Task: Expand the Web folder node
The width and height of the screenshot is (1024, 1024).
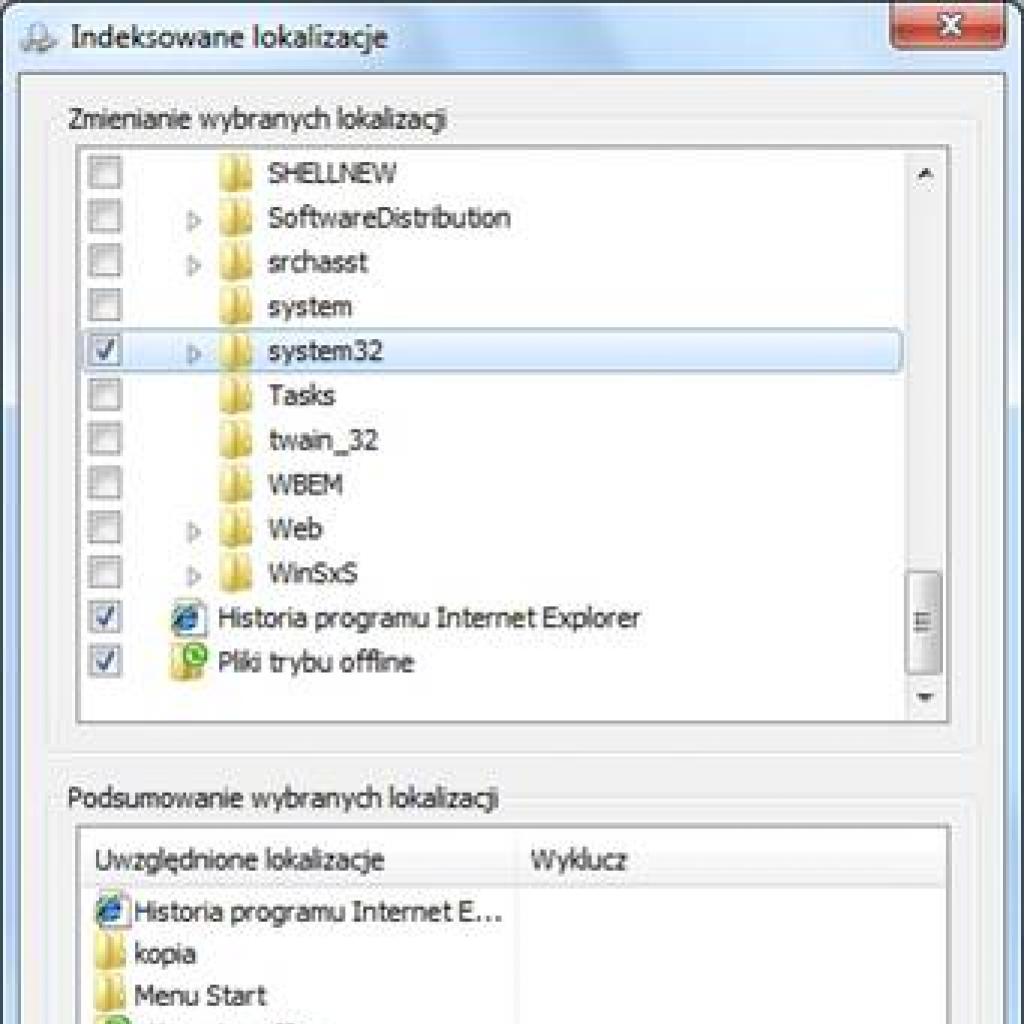Action: click(x=194, y=530)
